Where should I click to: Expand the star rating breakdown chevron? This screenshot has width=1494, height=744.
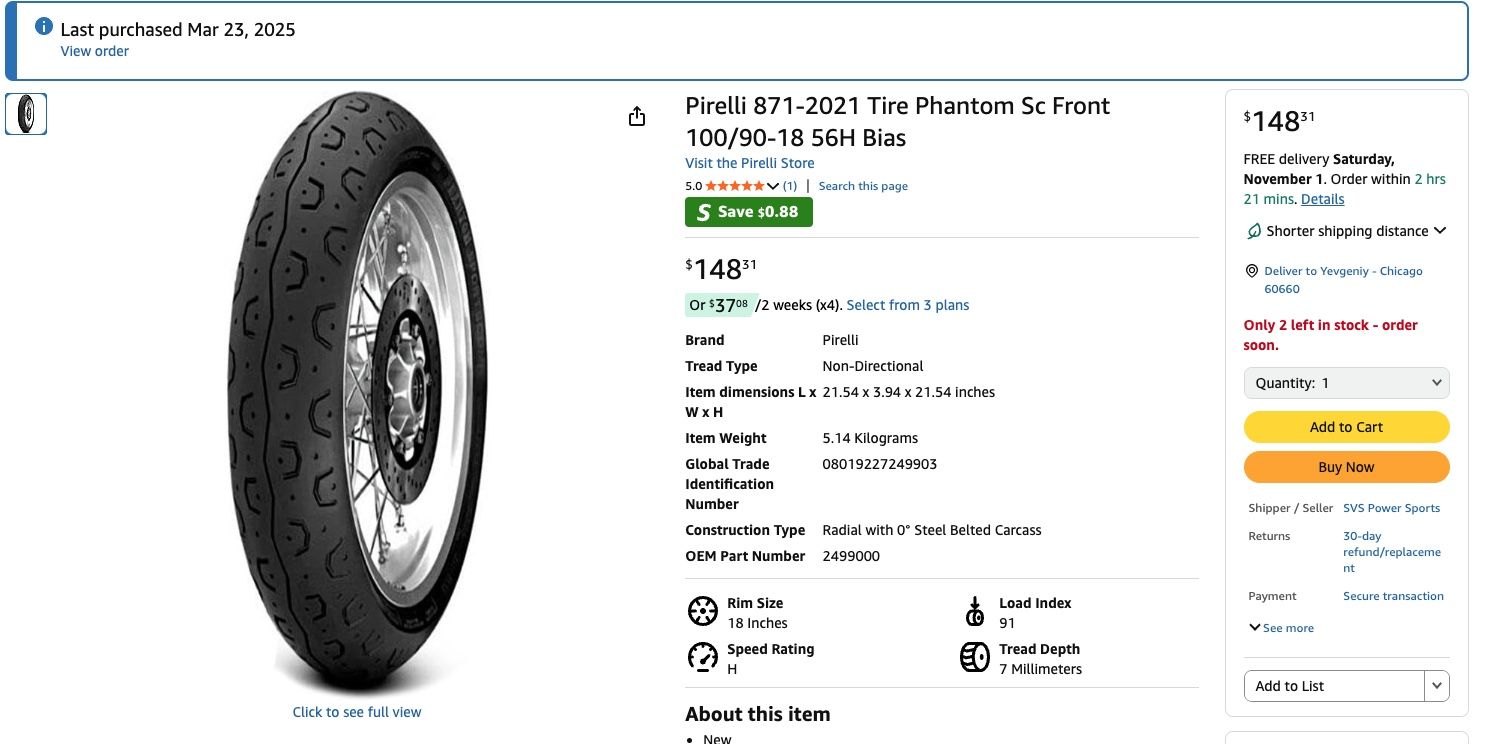pyautogui.click(x=773, y=186)
